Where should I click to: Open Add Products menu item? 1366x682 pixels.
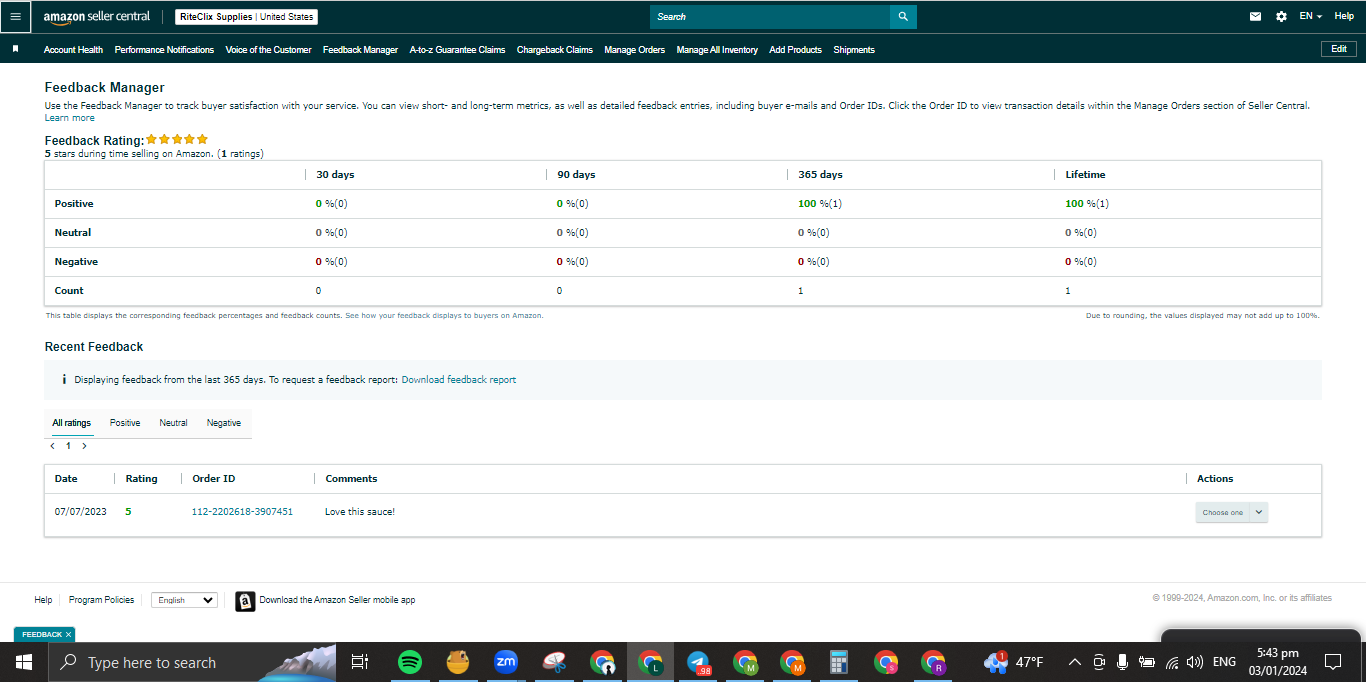[x=795, y=50]
